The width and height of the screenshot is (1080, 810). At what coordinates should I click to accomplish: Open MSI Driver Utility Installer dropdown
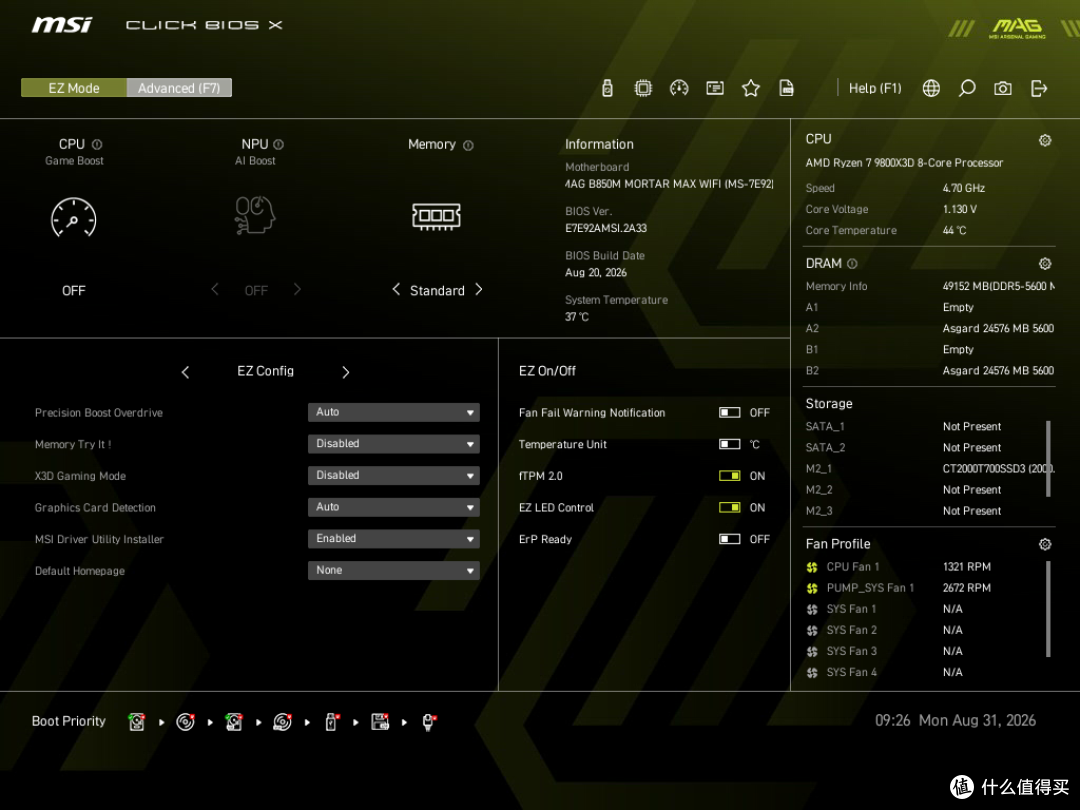[x=393, y=539]
